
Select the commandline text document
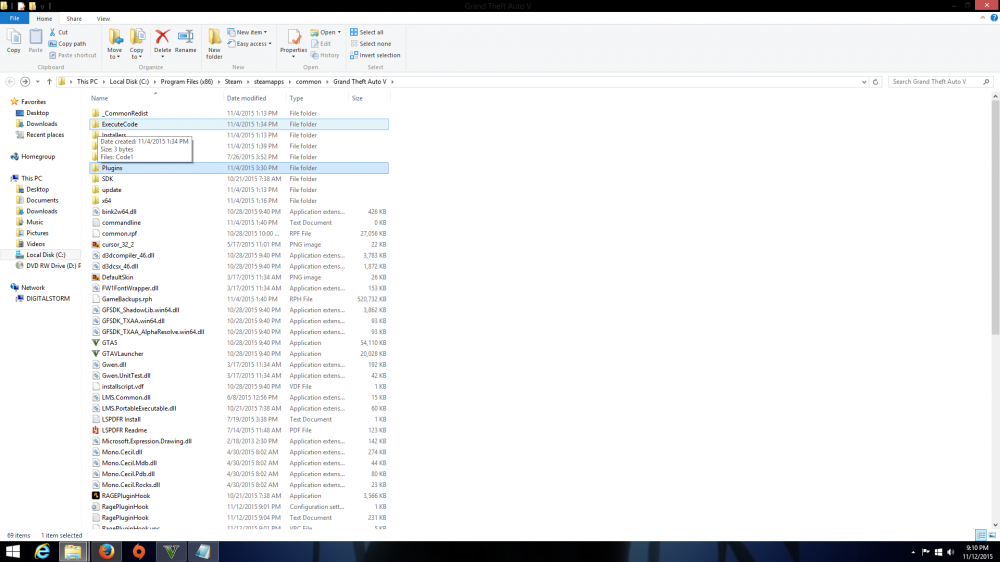click(x=121, y=223)
